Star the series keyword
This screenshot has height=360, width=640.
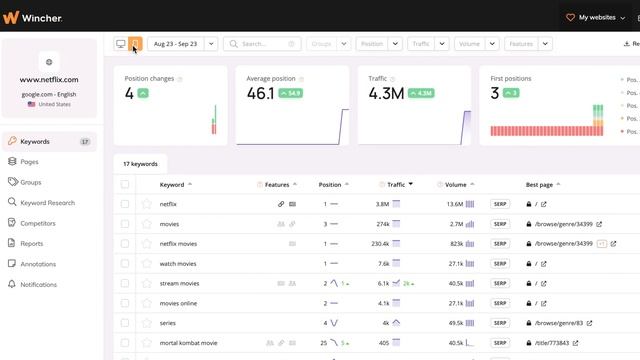[x=147, y=323]
